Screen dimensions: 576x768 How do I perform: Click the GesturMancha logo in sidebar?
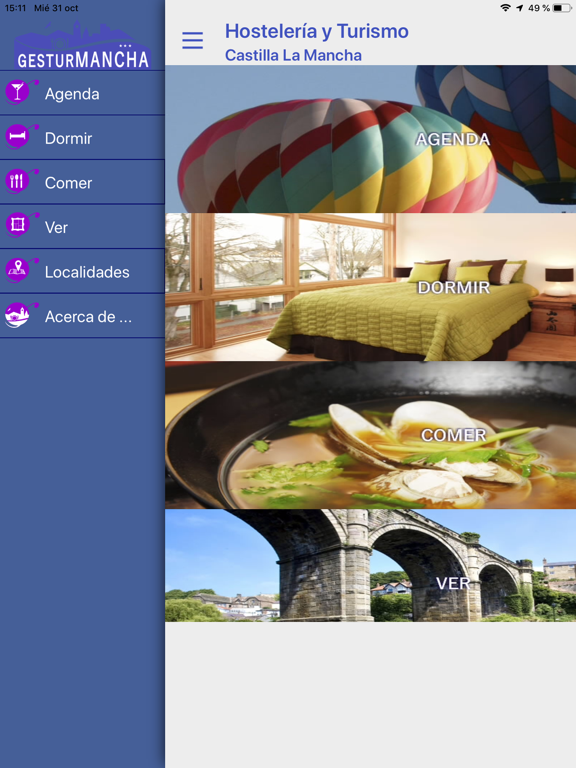click(82, 46)
